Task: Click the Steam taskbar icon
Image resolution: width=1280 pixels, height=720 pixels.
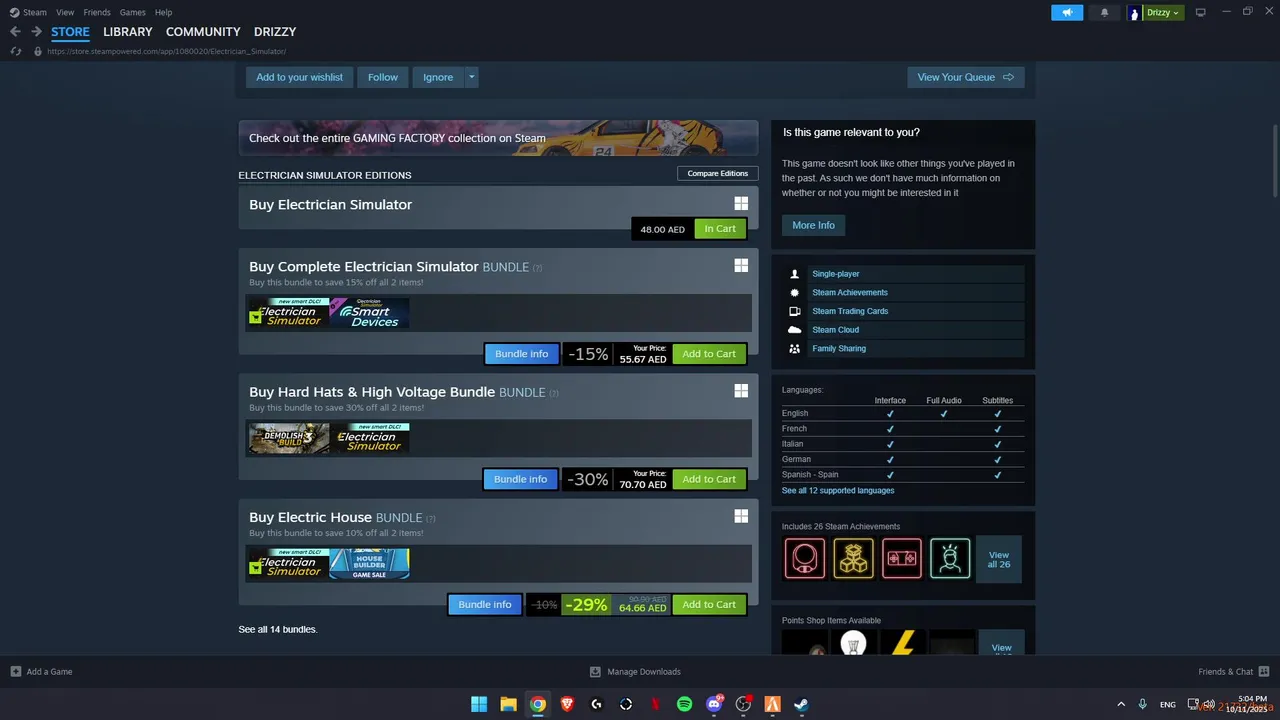Action: [801, 704]
